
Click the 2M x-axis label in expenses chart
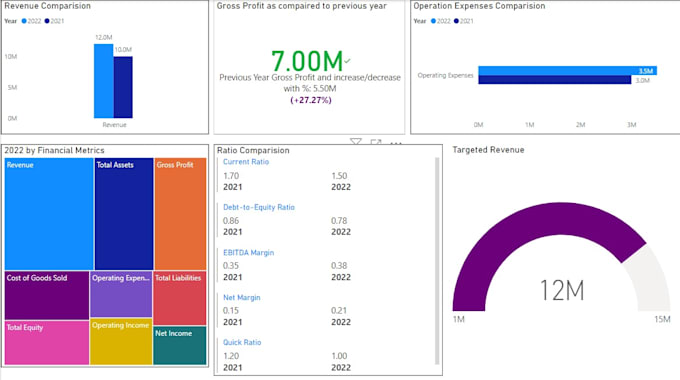click(581, 125)
